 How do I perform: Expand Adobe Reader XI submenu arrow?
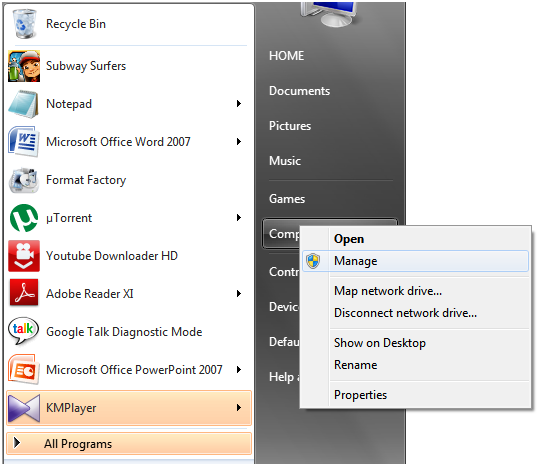(239, 293)
